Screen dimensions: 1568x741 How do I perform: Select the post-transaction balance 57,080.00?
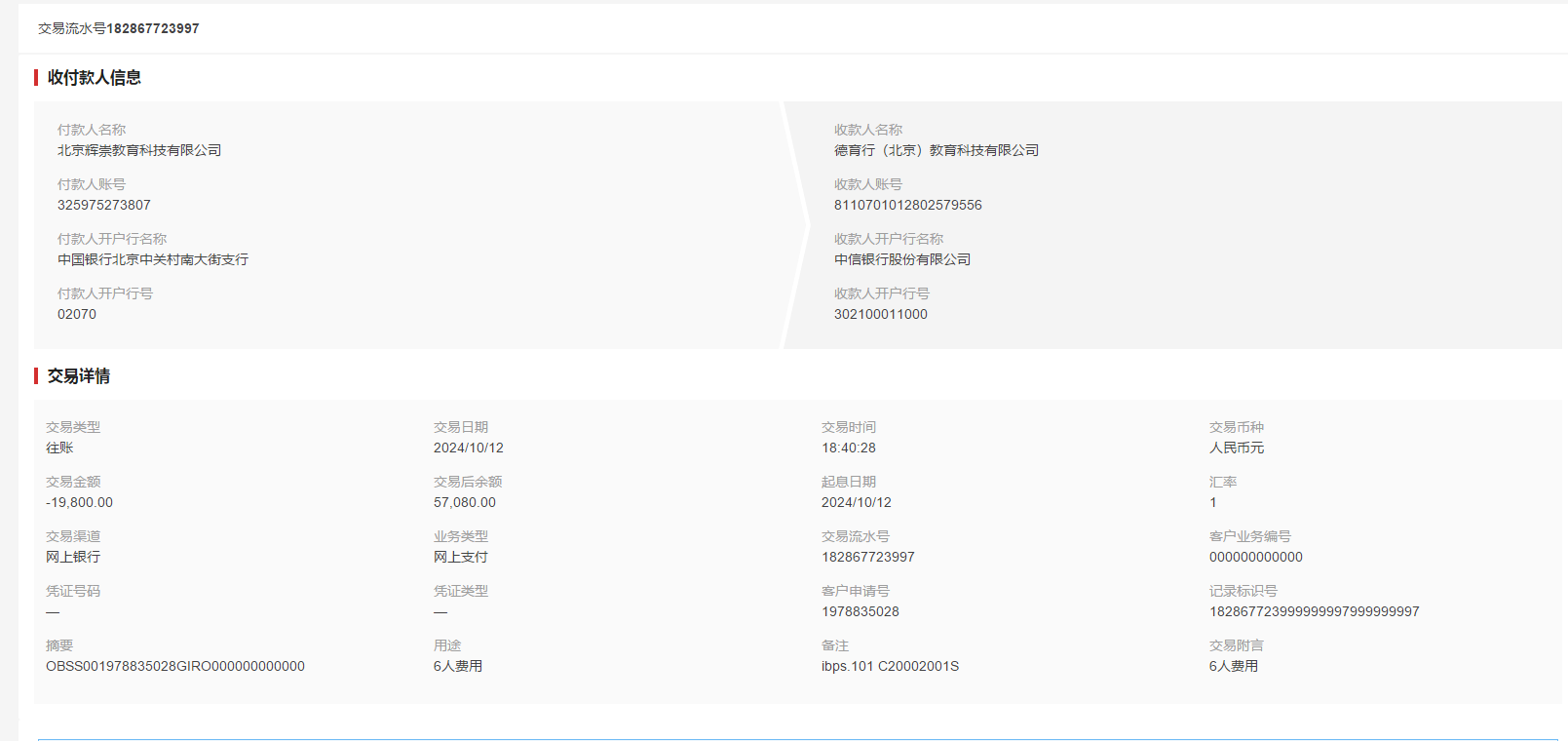[x=465, y=502]
